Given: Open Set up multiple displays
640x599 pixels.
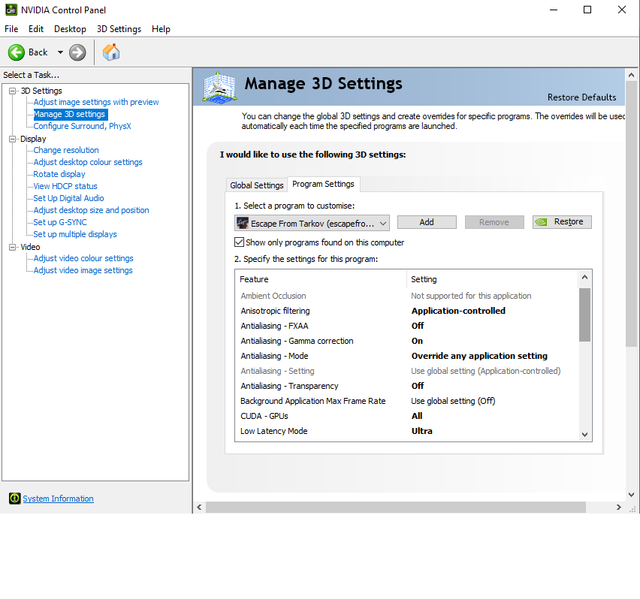Looking at the screenshot, I should pyautogui.click(x=75, y=234).
